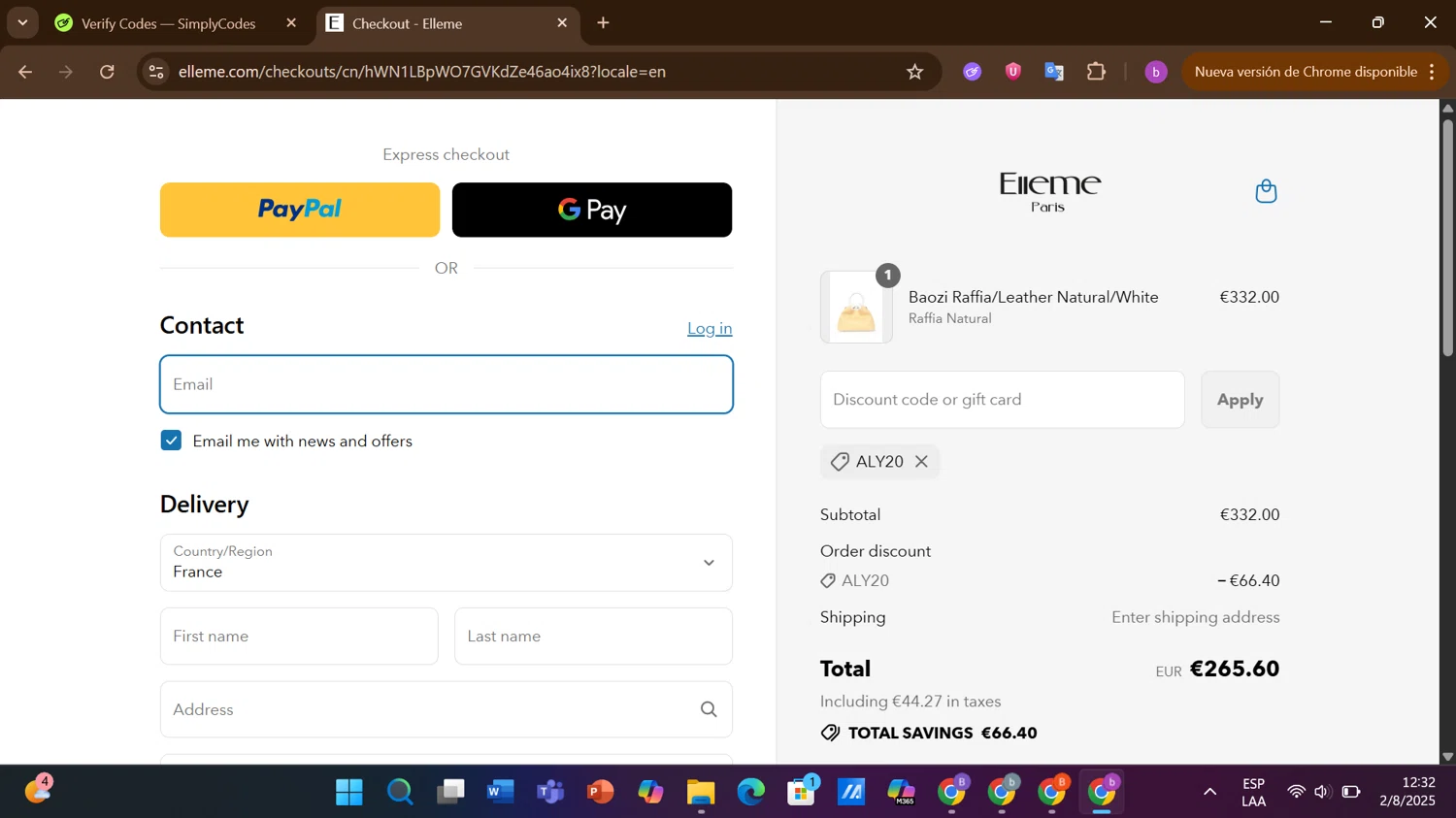Open Microsoft Teams from the taskbar
This screenshot has width=1456, height=818.
pyautogui.click(x=550, y=793)
